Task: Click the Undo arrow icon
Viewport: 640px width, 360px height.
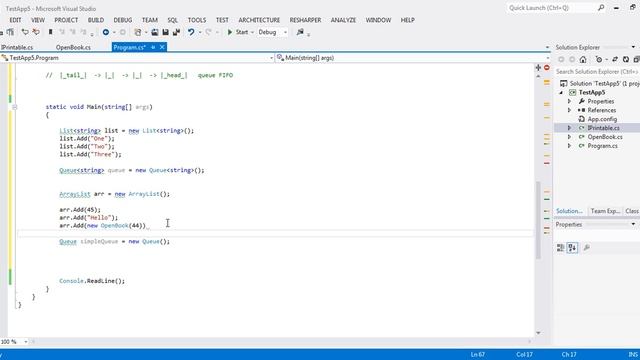Action: (x=191, y=32)
